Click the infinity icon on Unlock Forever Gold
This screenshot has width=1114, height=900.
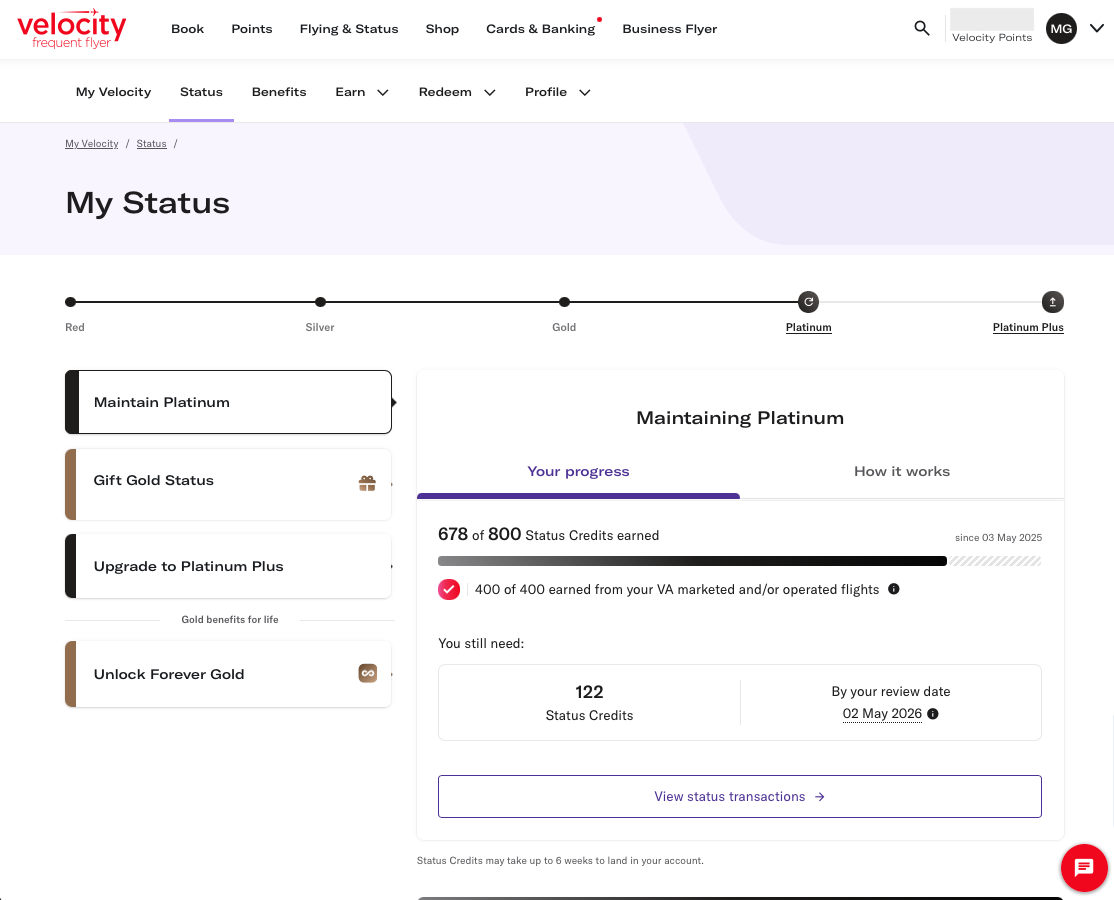tap(367, 673)
